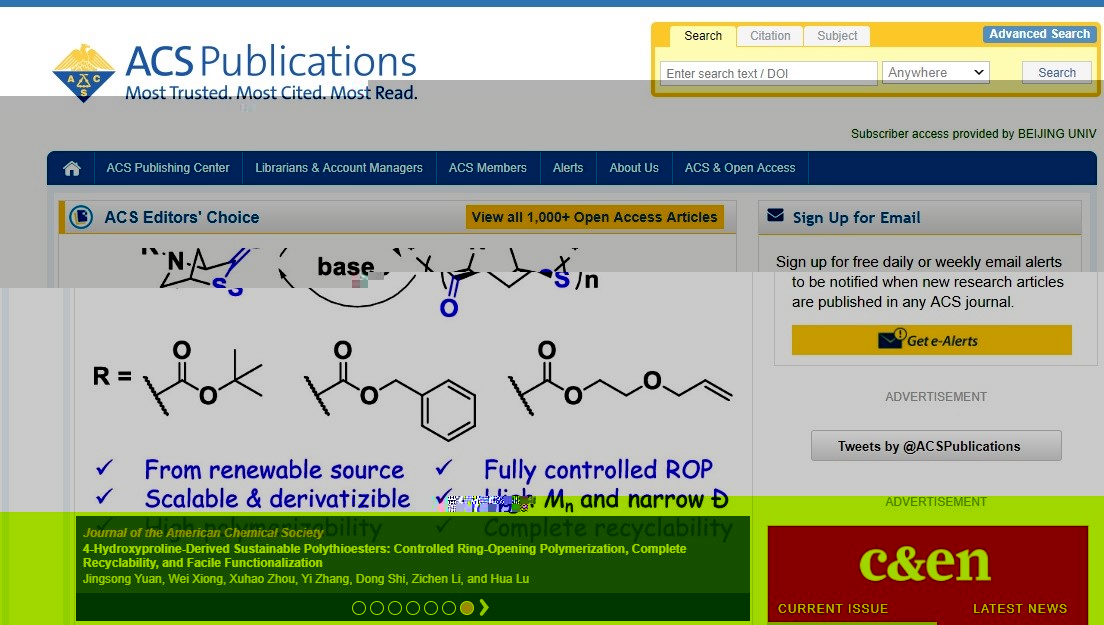Open Tweets by @ACSPublications

936,446
